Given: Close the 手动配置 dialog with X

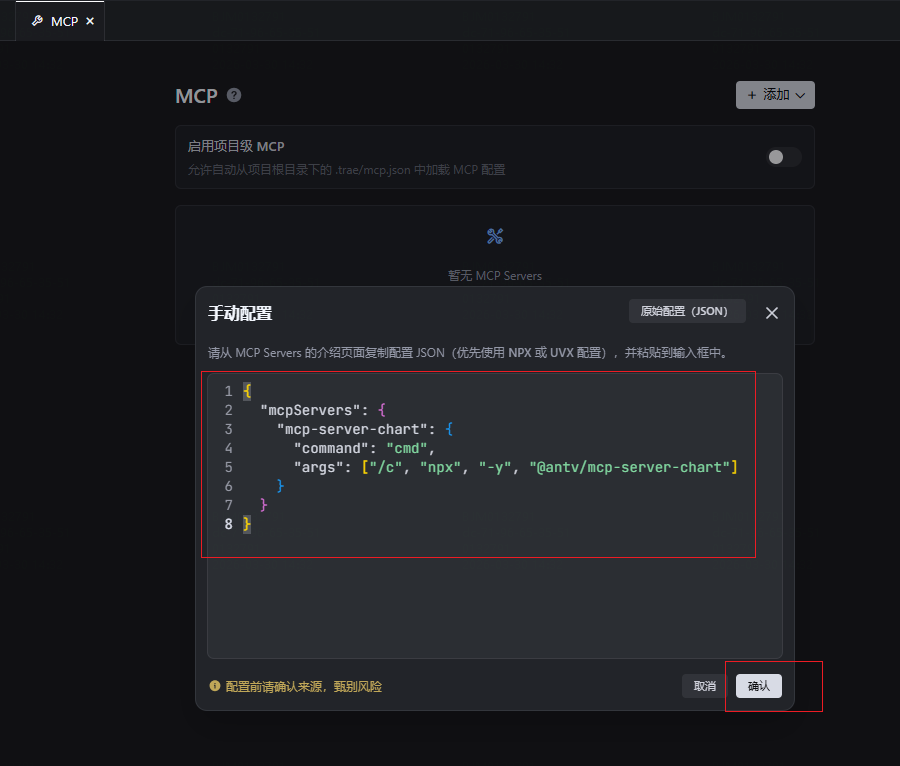Looking at the screenshot, I should [x=771, y=313].
